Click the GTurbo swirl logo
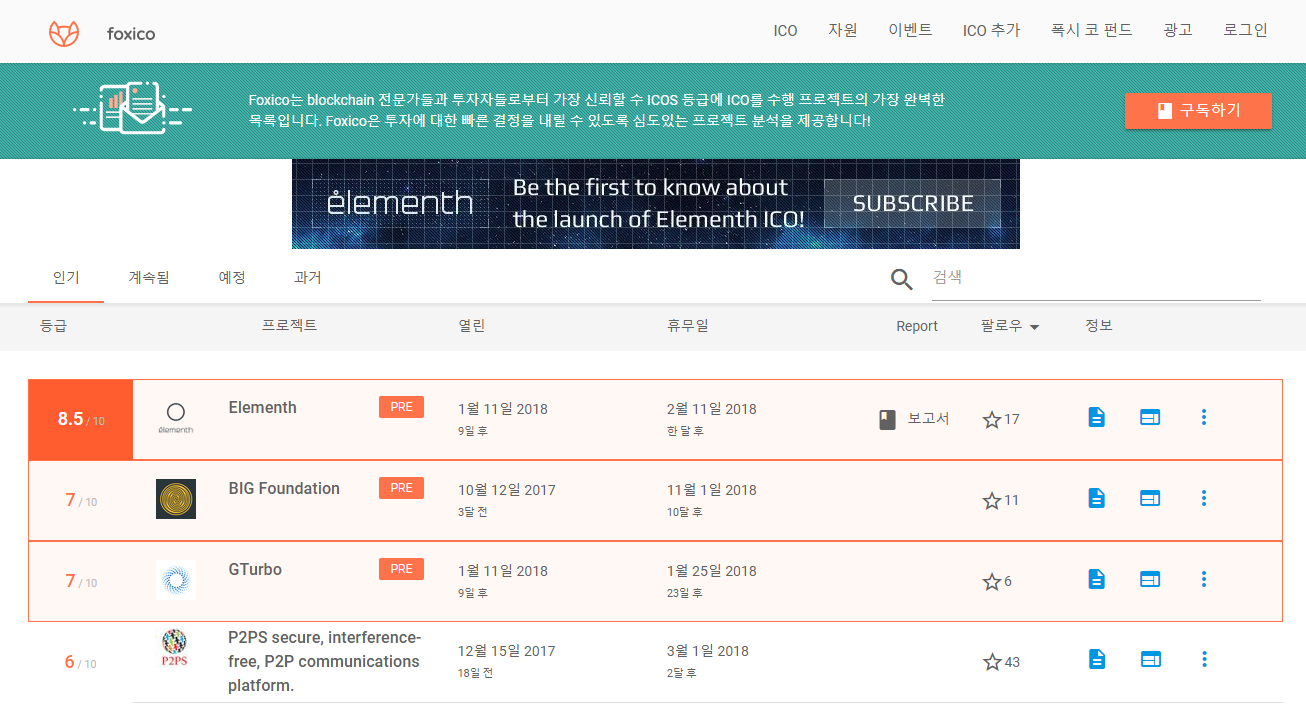The height and width of the screenshot is (716, 1306). point(176,580)
